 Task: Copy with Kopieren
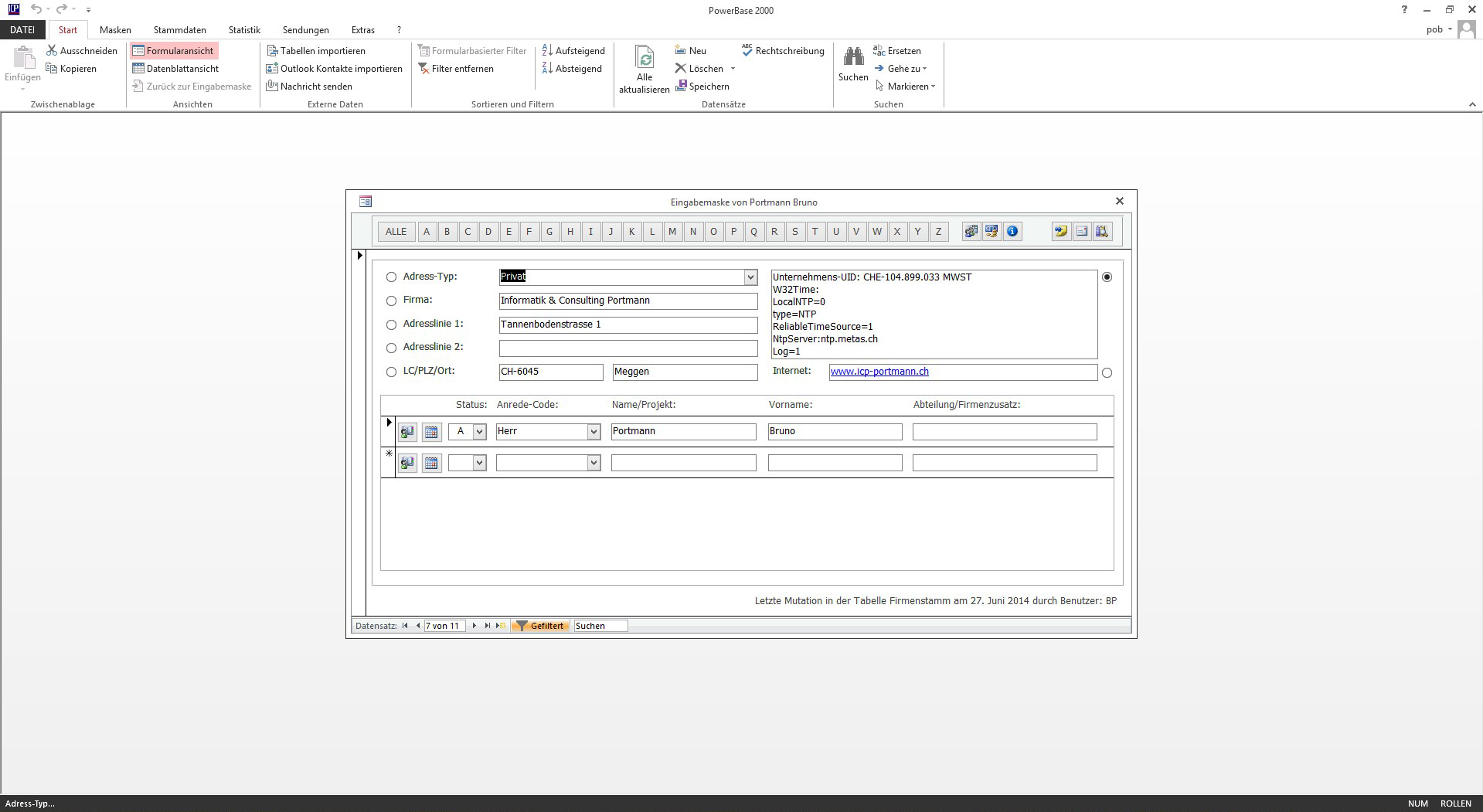click(71, 69)
